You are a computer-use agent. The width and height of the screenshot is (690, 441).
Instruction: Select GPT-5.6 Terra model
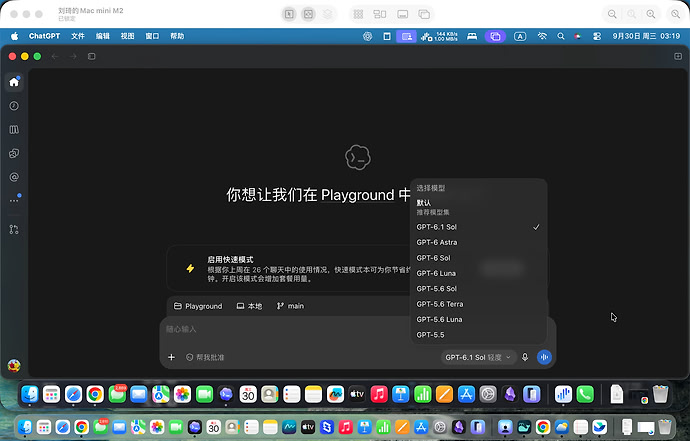click(x=478, y=304)
